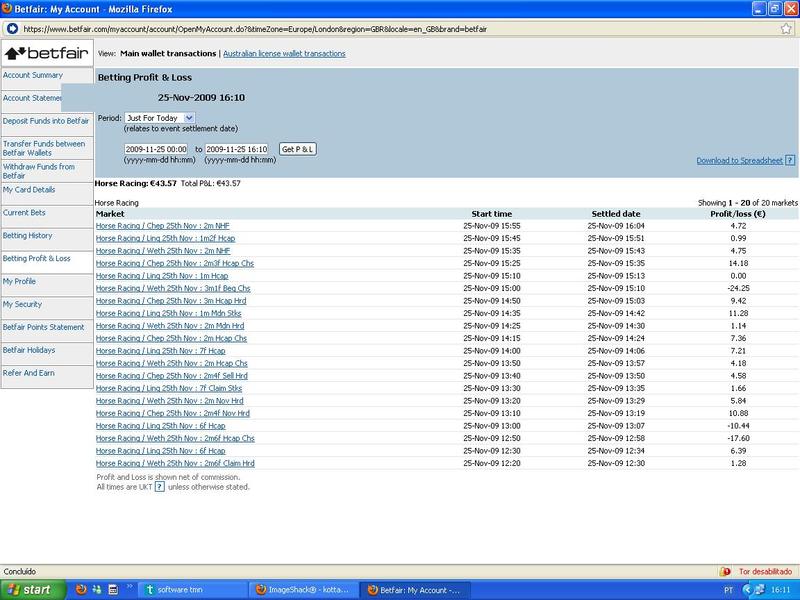Click the UKT help question mark icon
800x600 pixels.
tap(160, 487)
